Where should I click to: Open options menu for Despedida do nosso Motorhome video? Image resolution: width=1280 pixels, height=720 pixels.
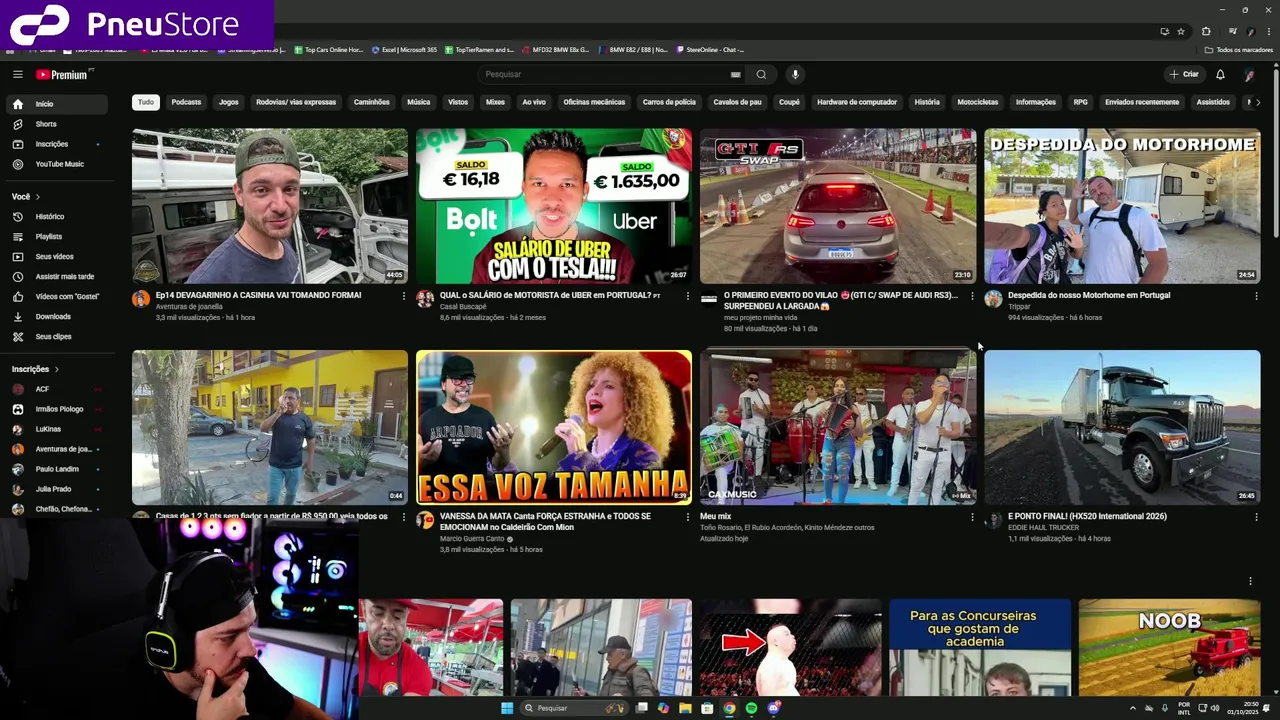click(x=1256, y=296)
